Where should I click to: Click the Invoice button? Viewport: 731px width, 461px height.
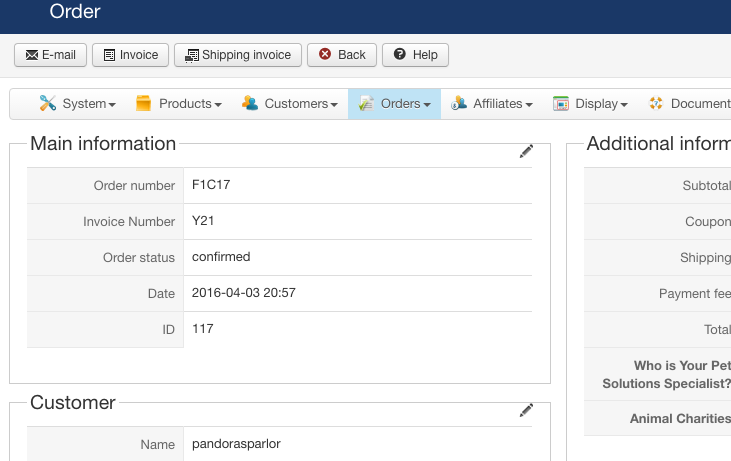[131, 55]
